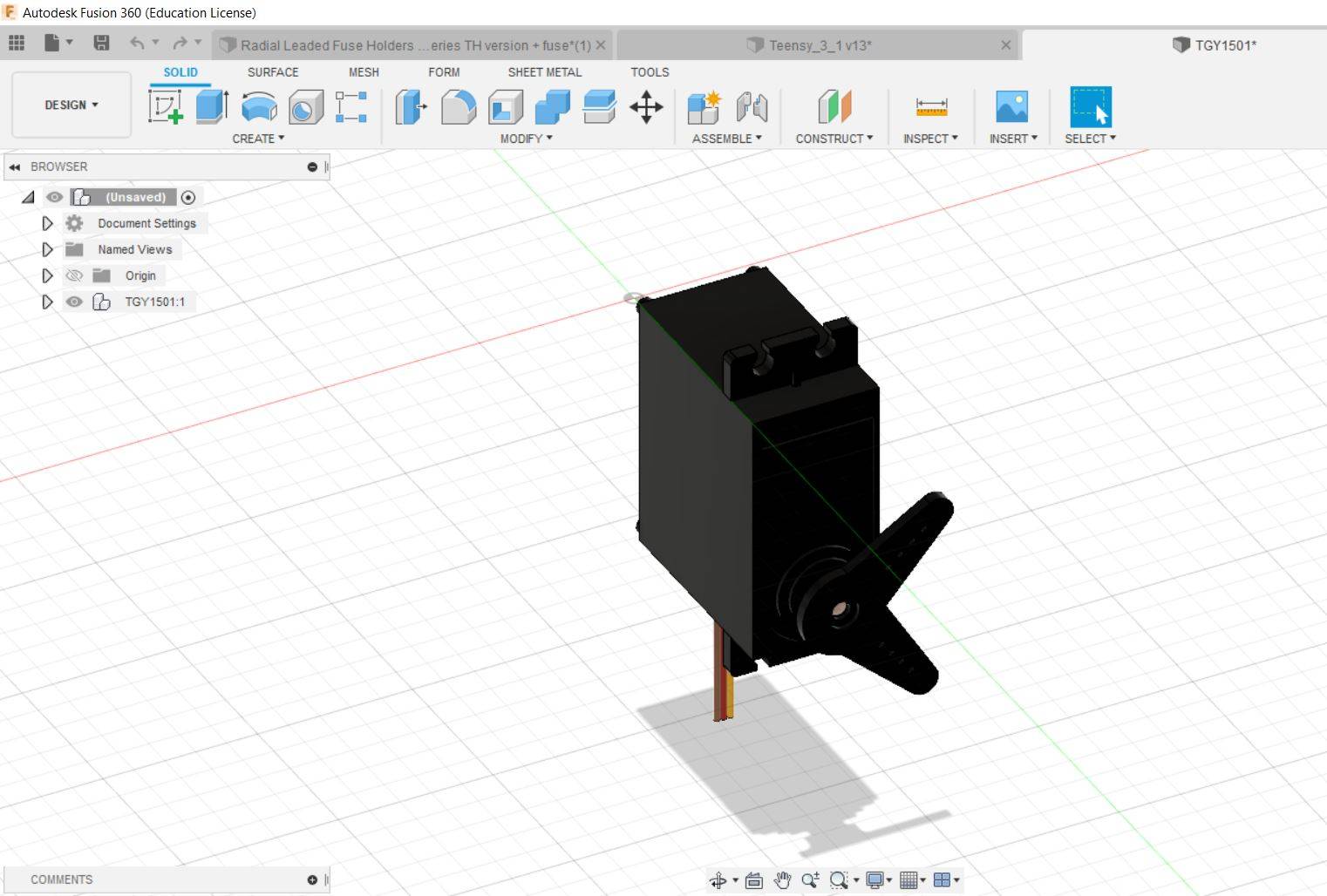Expand Document Settings in browser
Viewport: 1327px width, 896px height.
[47, 223]
